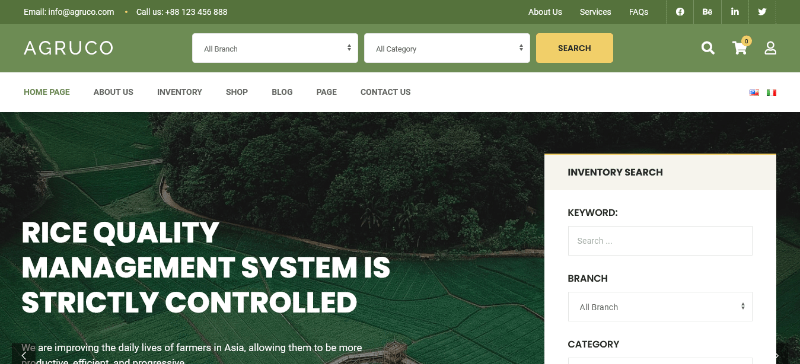Screen dimensions: 800x364
Task: Open the Branch dropdown in Inventory Search
Action: click(x=660, y=307)
